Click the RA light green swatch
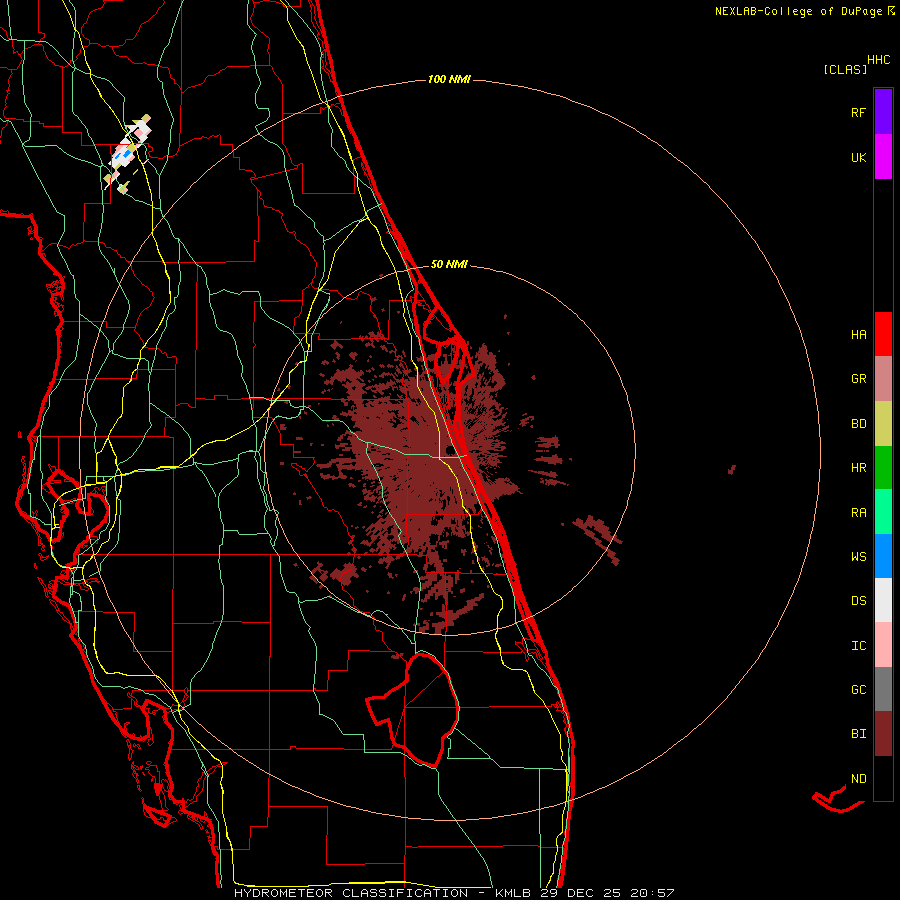 [x=883, y=512]
